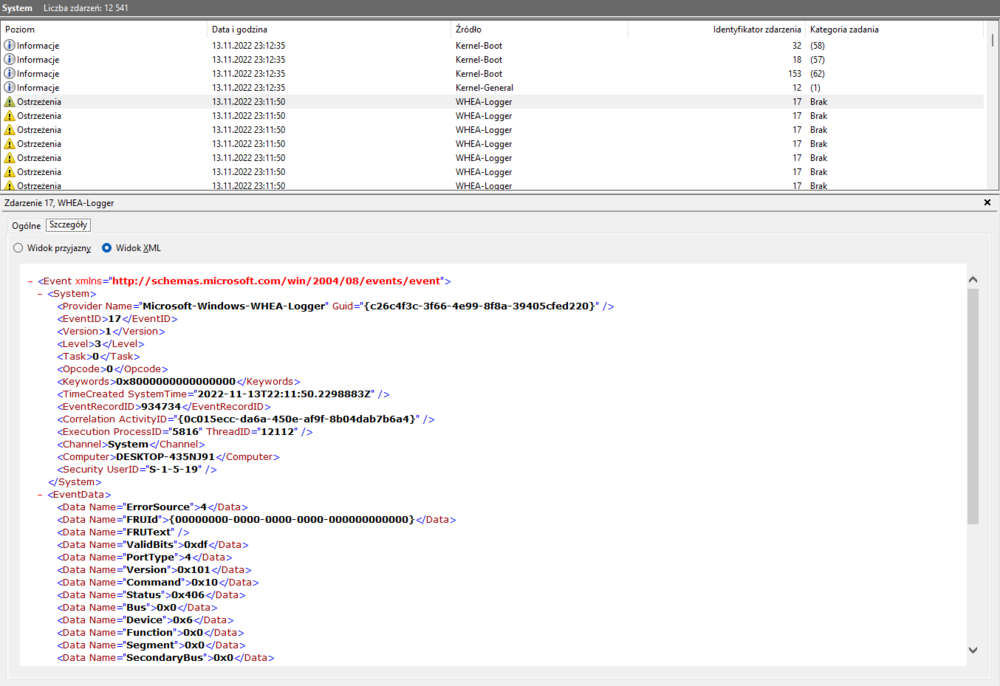Click the SecondaryBus 0x0 data line

166,657
